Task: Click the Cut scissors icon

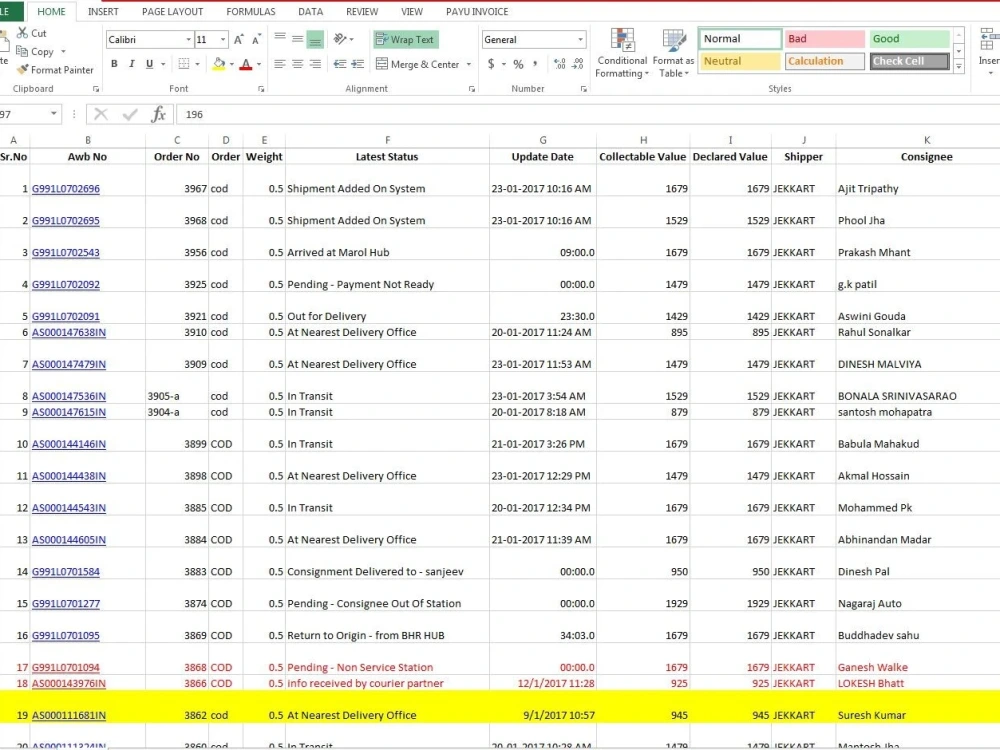Action: coord(23,33)
